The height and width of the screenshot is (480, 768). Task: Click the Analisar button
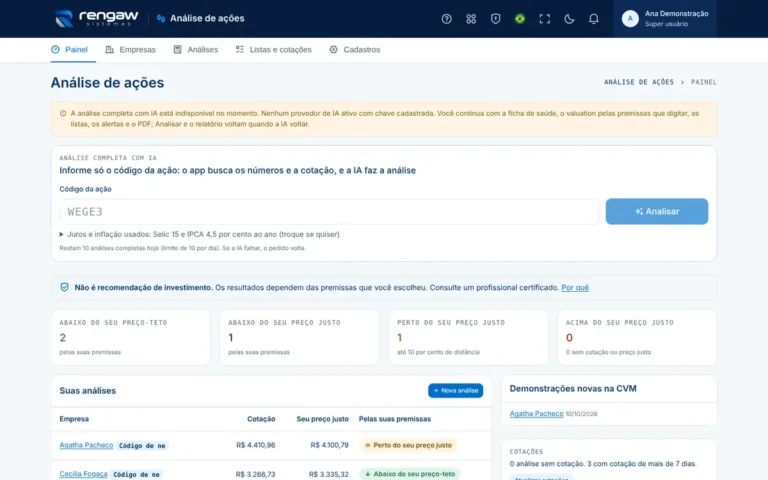click(657, 212)
